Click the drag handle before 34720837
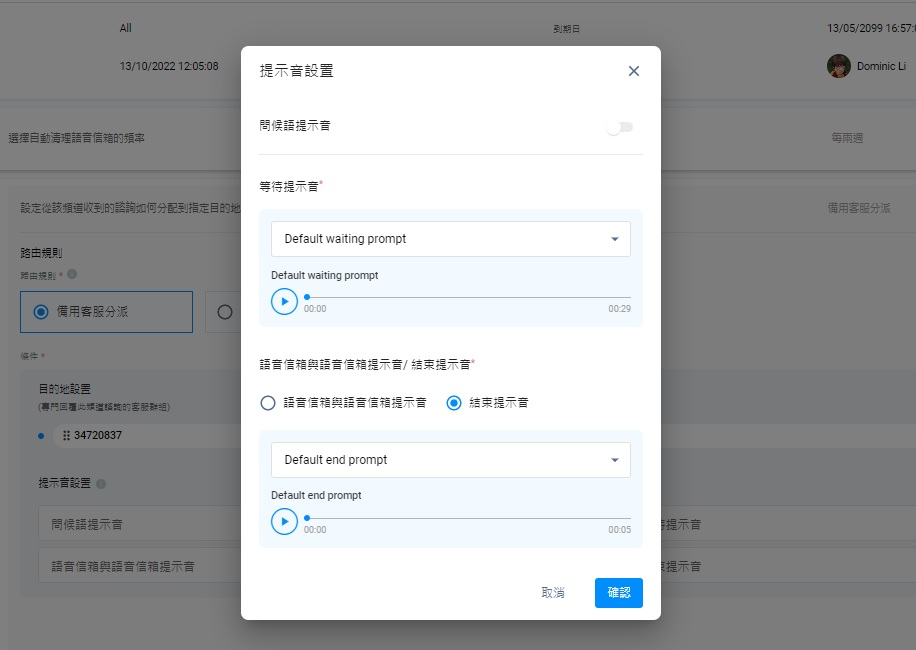Viewport: 916px width, 650px height. 66,434
